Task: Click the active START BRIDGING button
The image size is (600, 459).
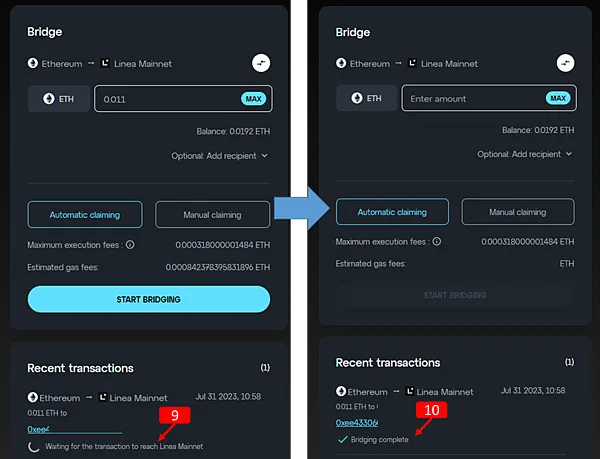Action: (149, 299)
